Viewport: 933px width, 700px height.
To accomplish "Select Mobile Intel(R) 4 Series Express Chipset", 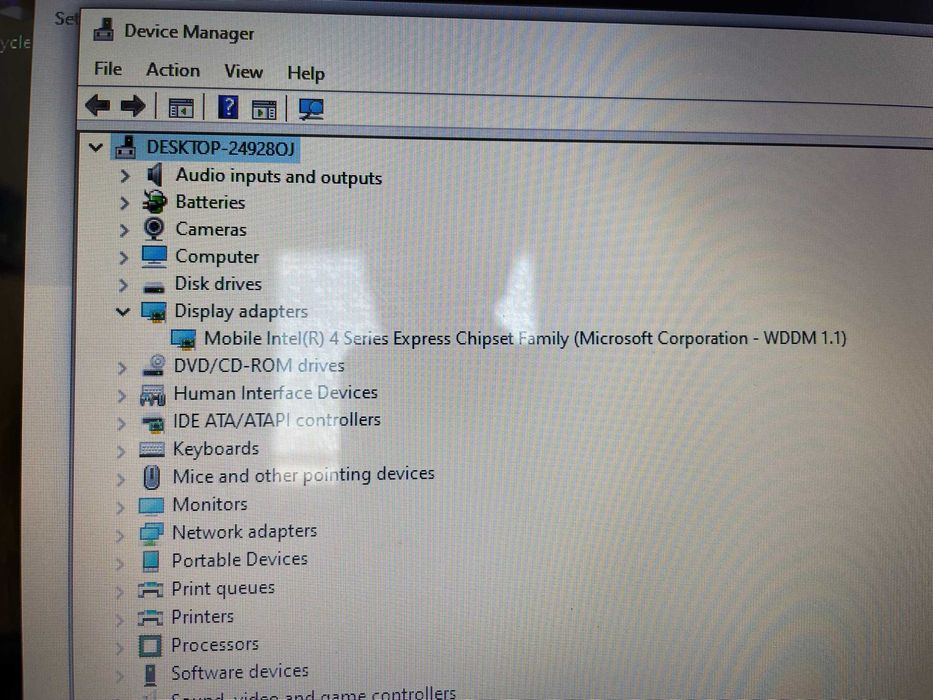I will coord(525,338).
